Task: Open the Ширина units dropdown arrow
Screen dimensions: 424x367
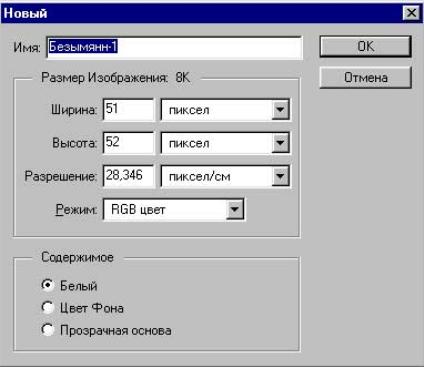Action: pyautogui.click(x=280, y=110)
